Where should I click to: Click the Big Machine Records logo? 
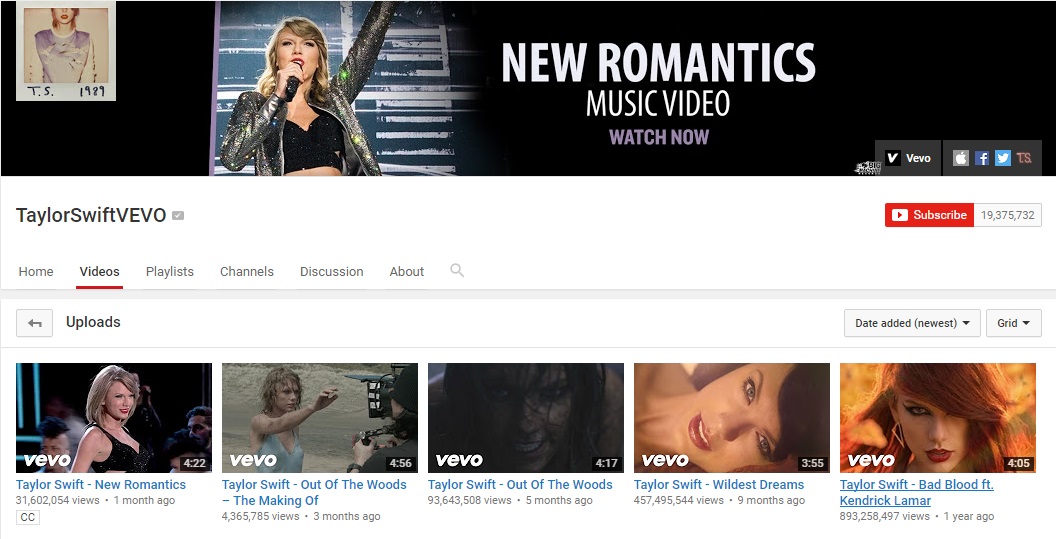867,167
